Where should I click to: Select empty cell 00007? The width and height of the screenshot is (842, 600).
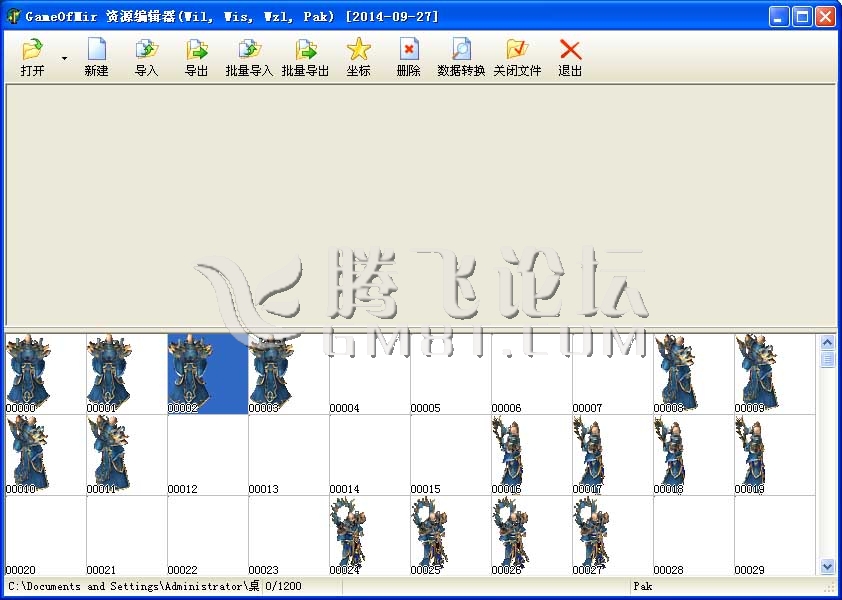point(613,374)
